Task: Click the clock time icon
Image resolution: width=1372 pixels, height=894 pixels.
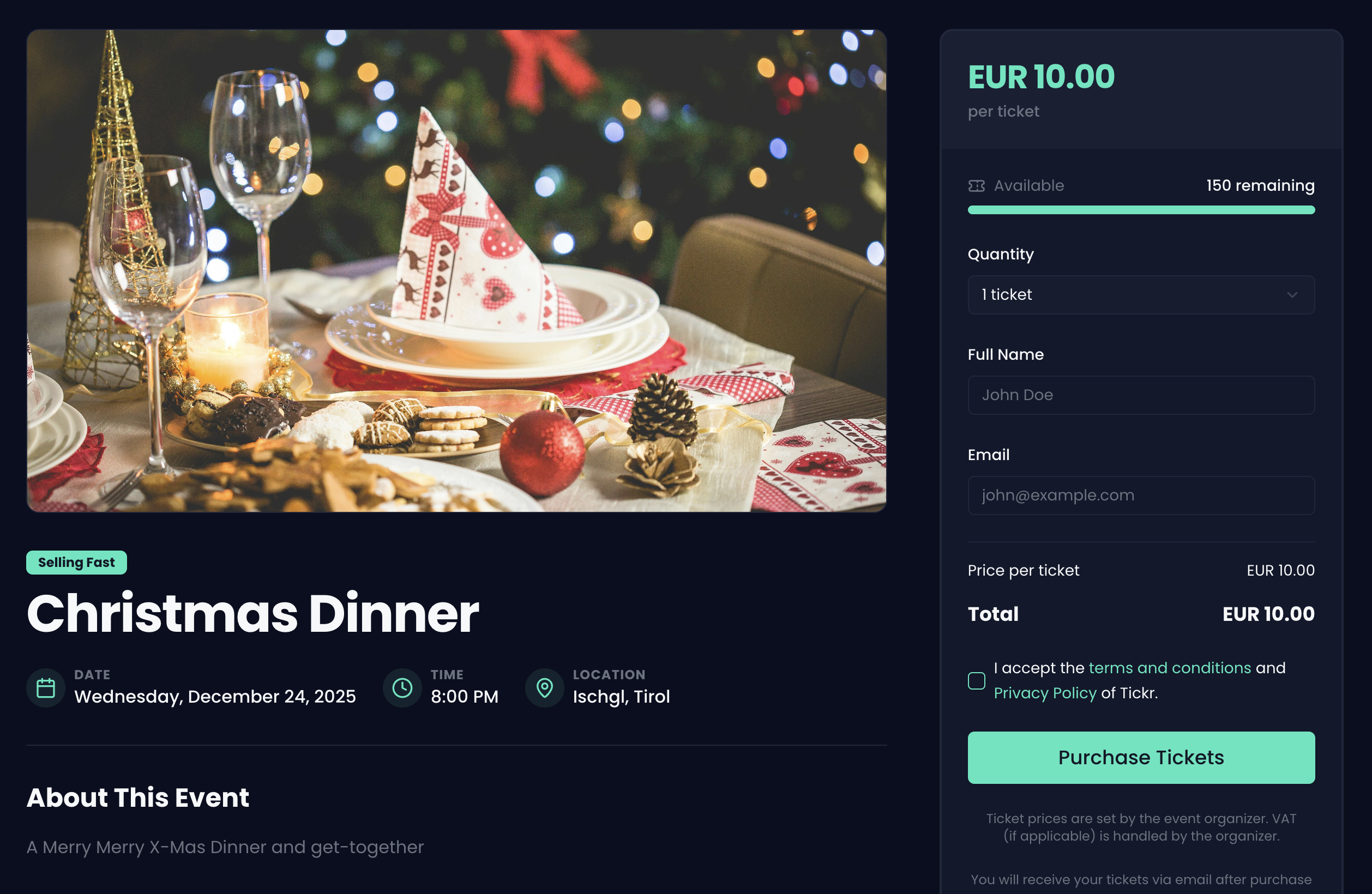Action: pos(402,687)
